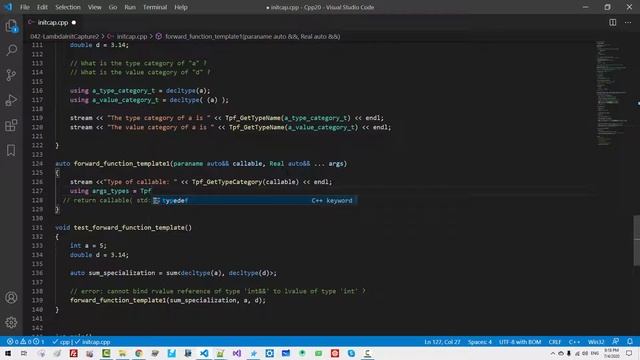This screenshot has width=640, height=360.
Task: Open FileZilla red icon on taskbar
Action: click(73, 353)
